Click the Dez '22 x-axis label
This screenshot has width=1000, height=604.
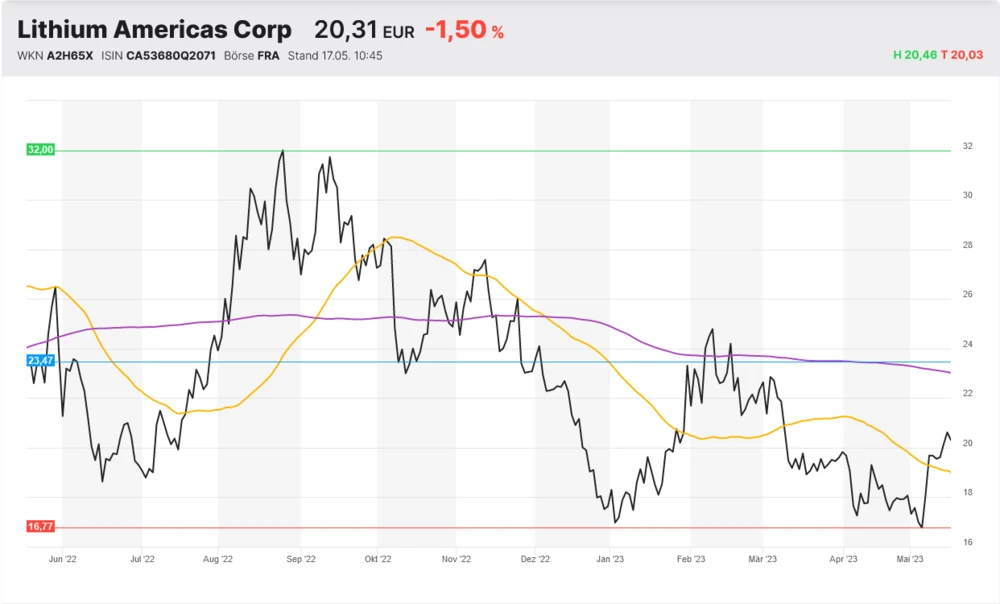536,560
